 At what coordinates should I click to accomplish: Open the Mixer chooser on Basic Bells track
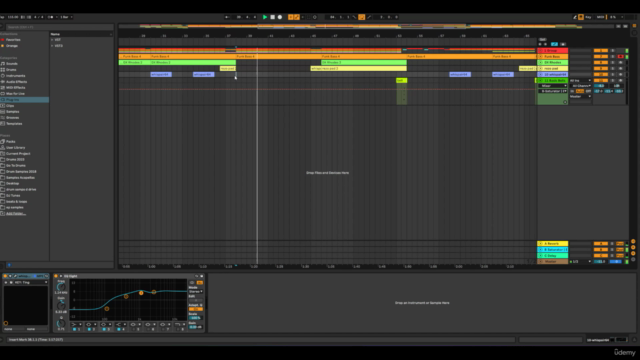pyautogui.click(x=552, y=86)
